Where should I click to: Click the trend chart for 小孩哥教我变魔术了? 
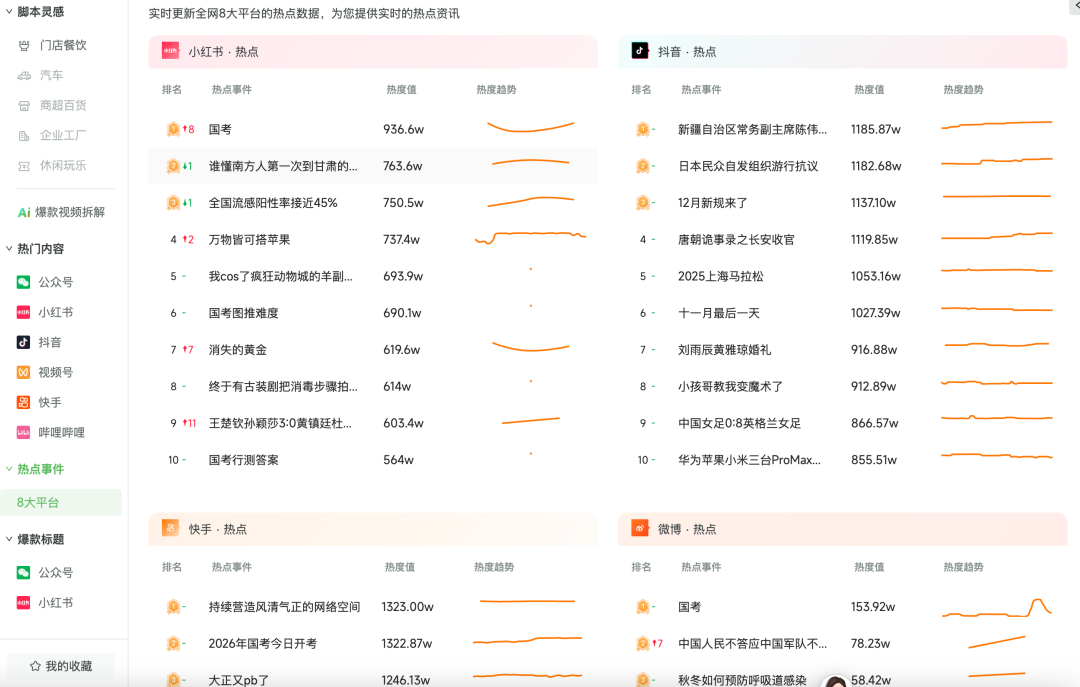[x=997, y=382]
